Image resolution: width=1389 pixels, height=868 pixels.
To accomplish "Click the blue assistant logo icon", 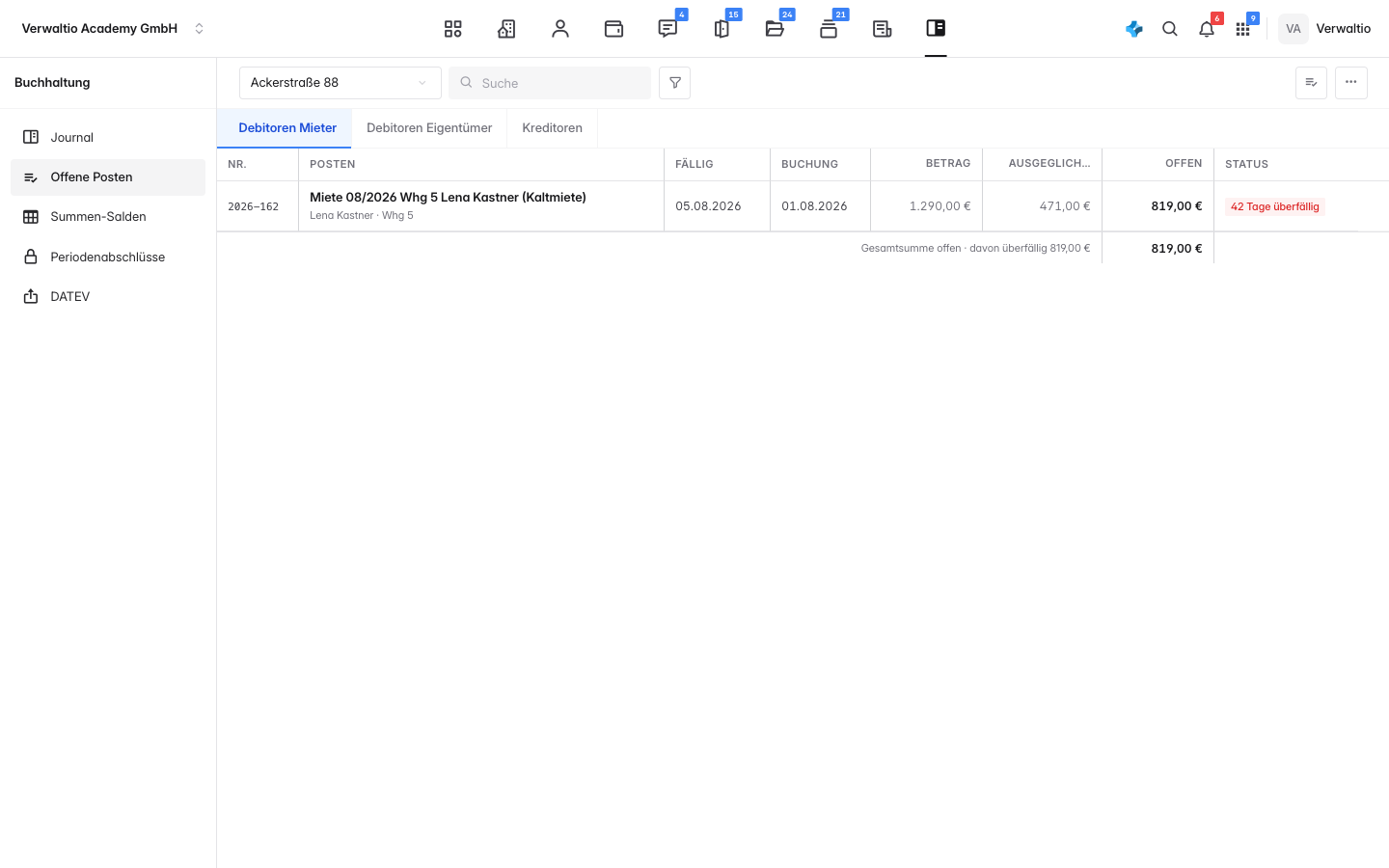I will (x=1134, y=29).
